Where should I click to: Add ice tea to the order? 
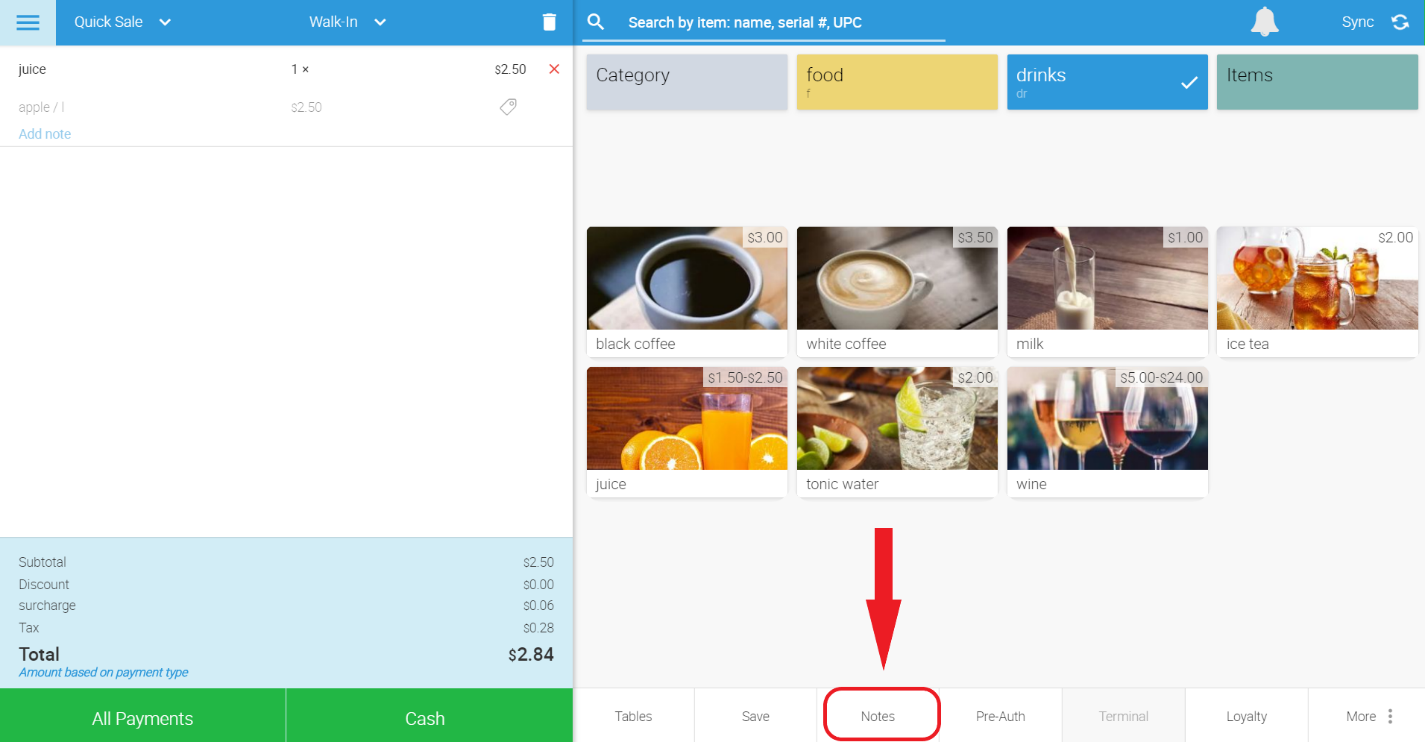coord(1317,292)
